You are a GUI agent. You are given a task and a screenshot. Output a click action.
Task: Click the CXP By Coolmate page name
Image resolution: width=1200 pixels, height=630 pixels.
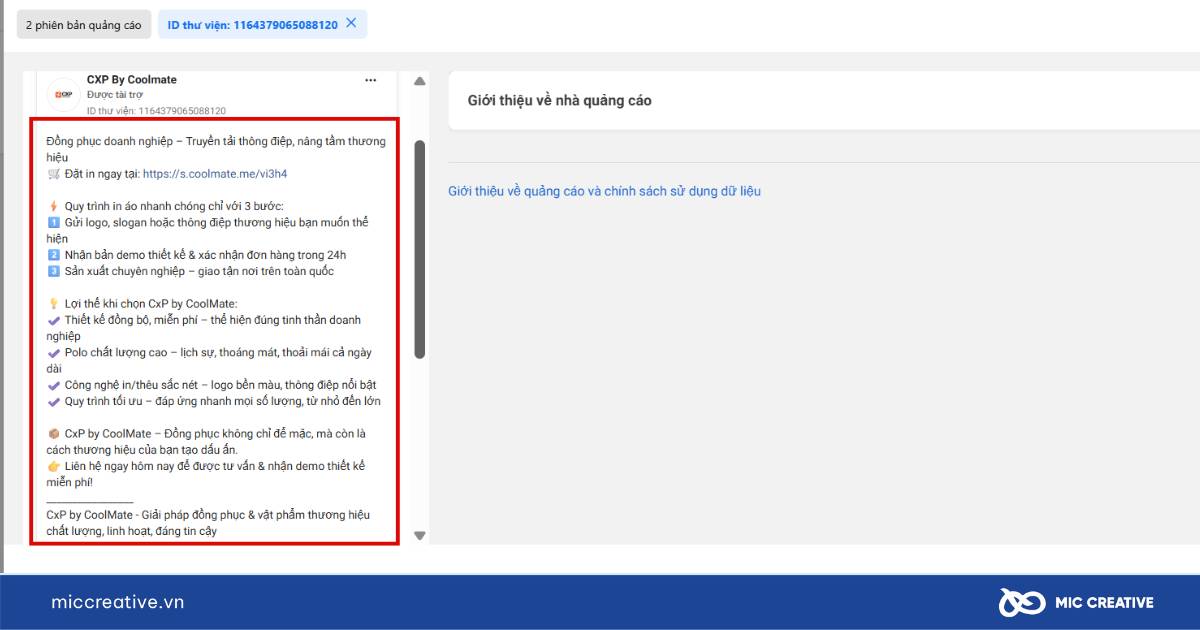click(x=131, y=80)
